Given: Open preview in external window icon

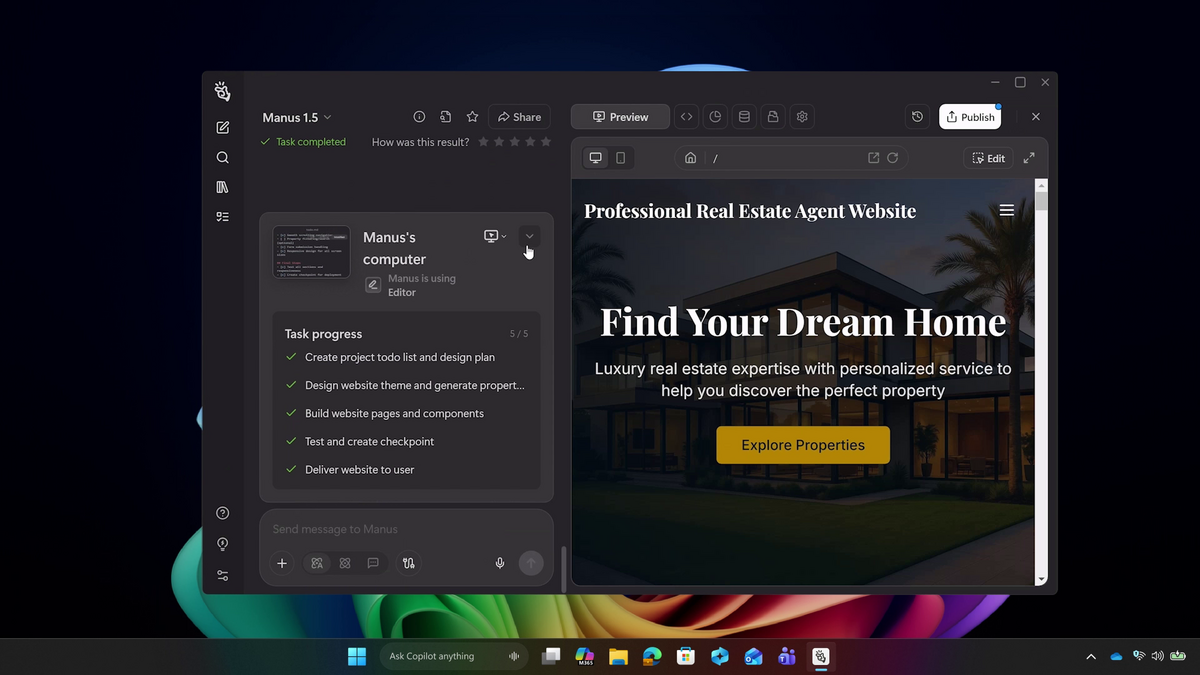Looking at the screenshot, I should (873, 158).
